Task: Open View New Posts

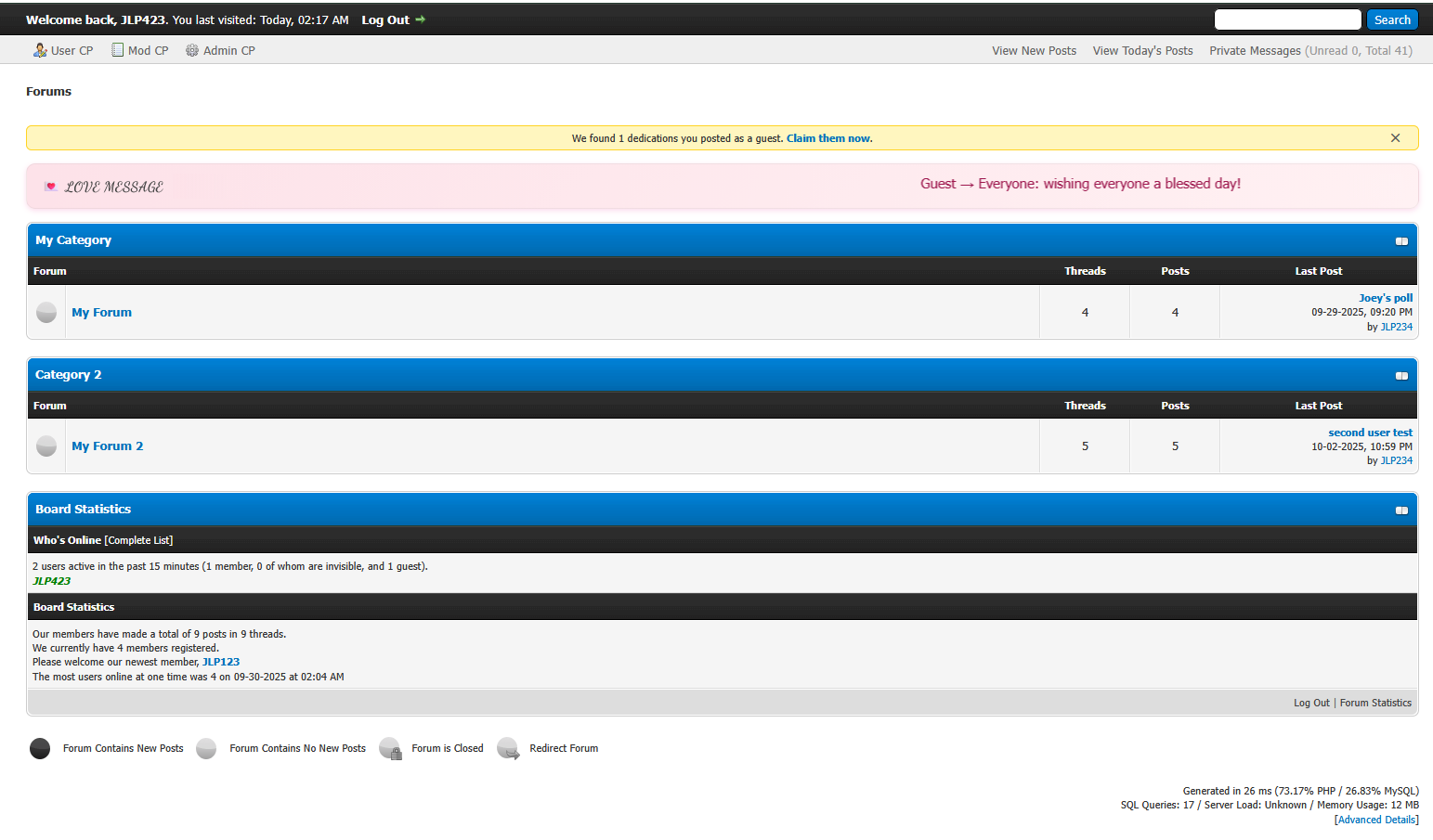Action: (1034, 51)
